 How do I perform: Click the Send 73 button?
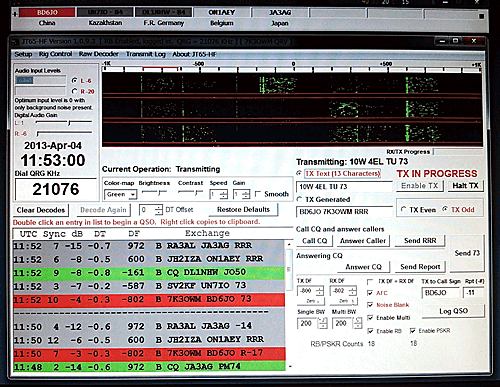click(x=467, y=253)
